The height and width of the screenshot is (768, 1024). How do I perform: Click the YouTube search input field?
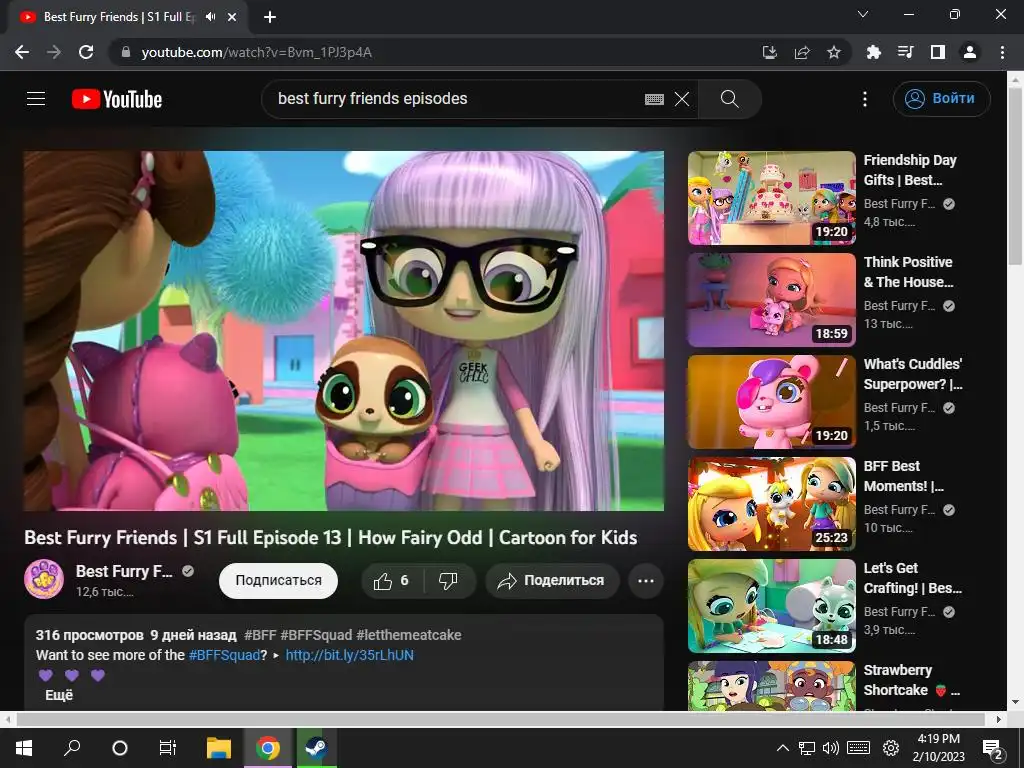tap(457, 99)
